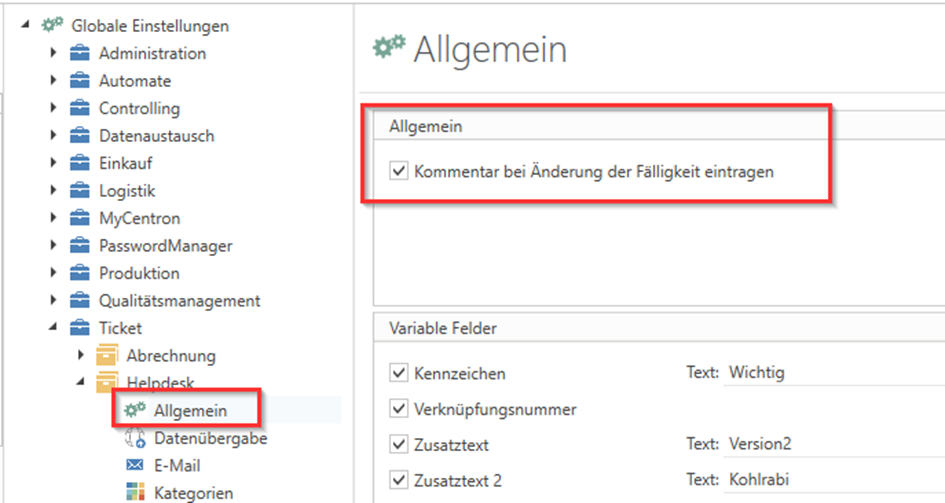Image resolution: width=945 pixels, height=503 pixels.
Task: Collapse the Ticket tree node
Action: tap(54, 327)
